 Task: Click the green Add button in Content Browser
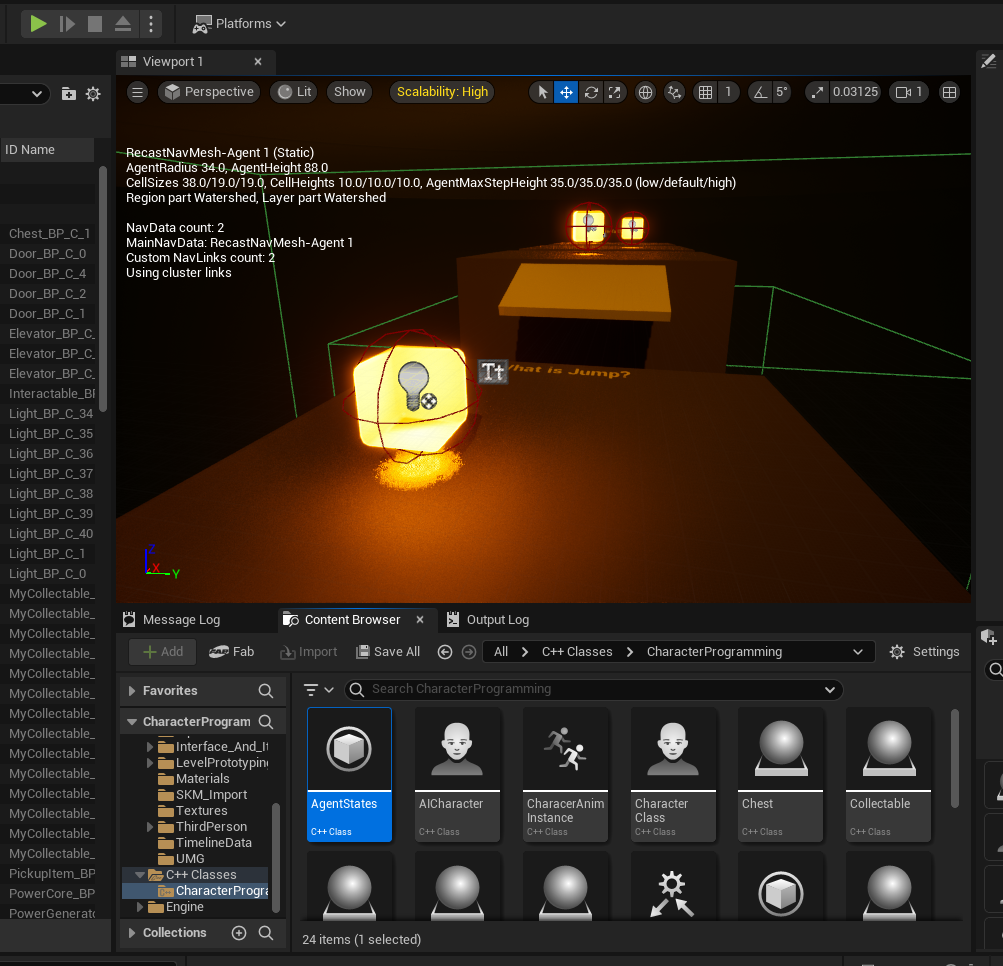point(161,651)
